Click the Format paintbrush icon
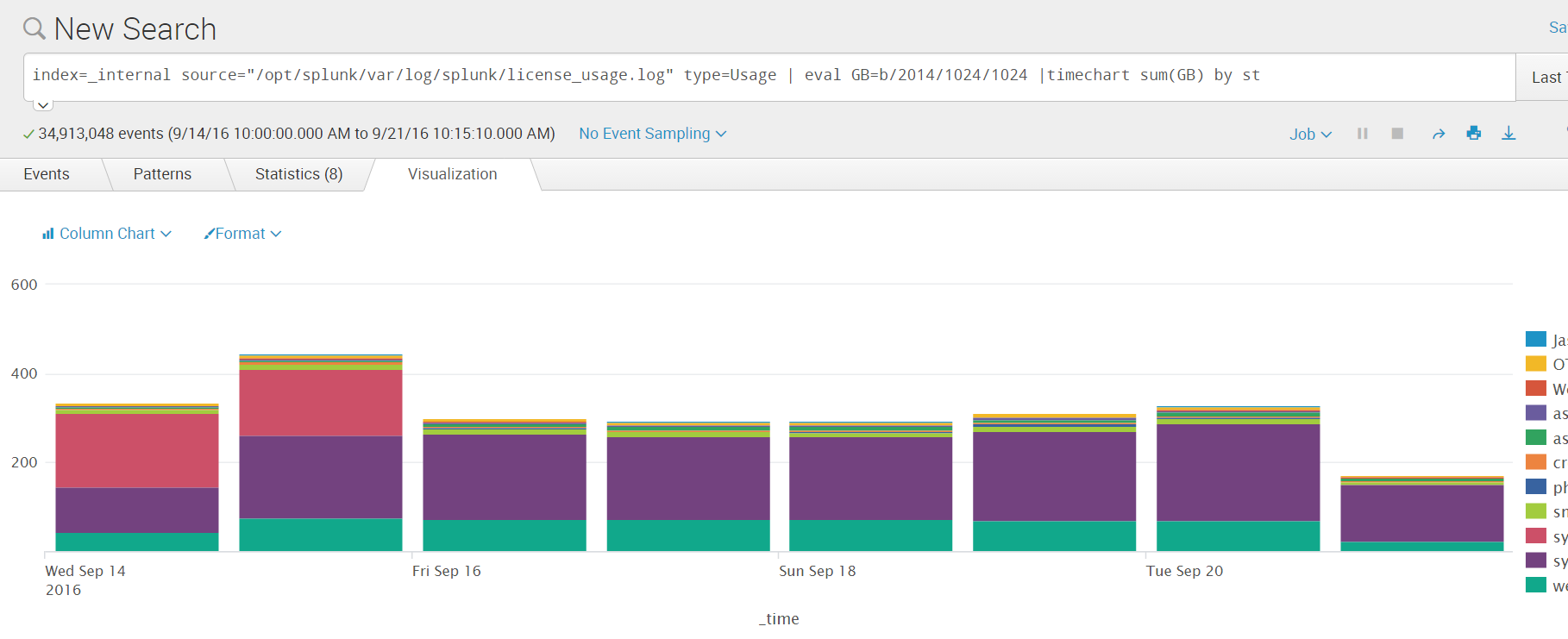Viewport: 1568px width, 639px height. (209, 234)
